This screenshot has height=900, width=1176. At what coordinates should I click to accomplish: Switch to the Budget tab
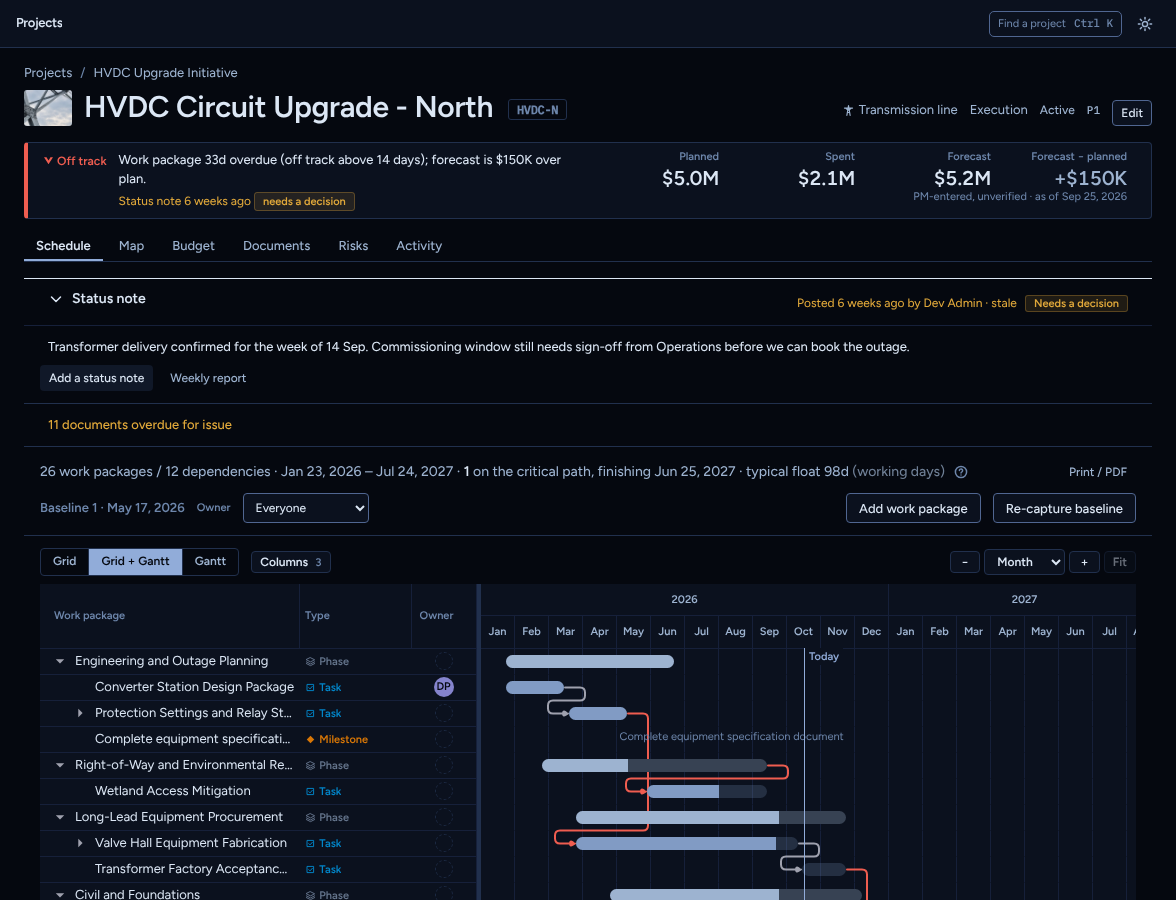click(x=194, y=246)
